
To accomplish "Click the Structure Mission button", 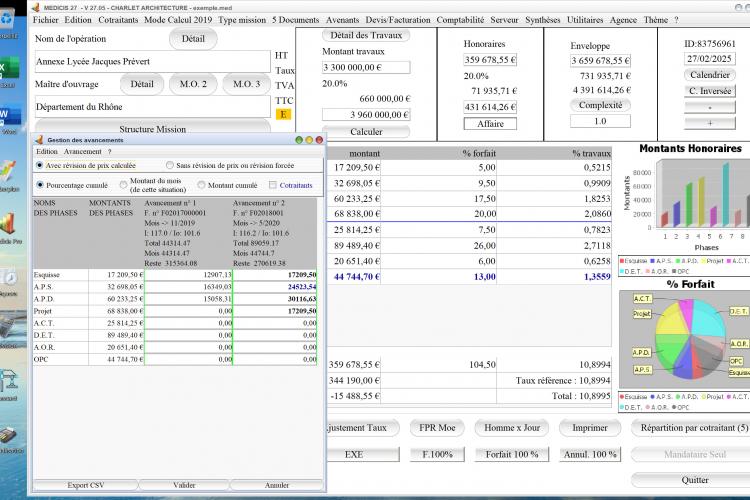I will click(153, 127).
